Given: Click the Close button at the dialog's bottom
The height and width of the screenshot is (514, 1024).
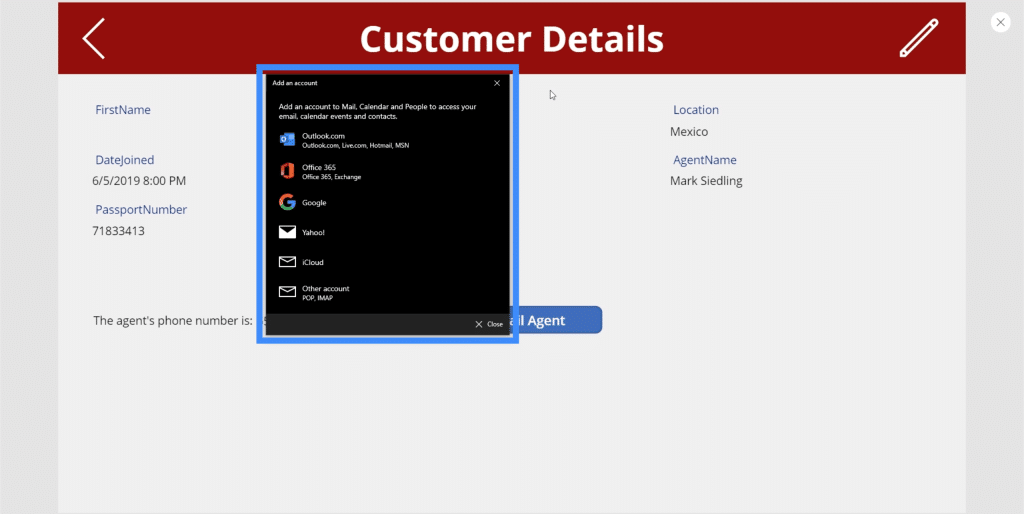Looking at the screenshot, I should click(x=488, y=324).
